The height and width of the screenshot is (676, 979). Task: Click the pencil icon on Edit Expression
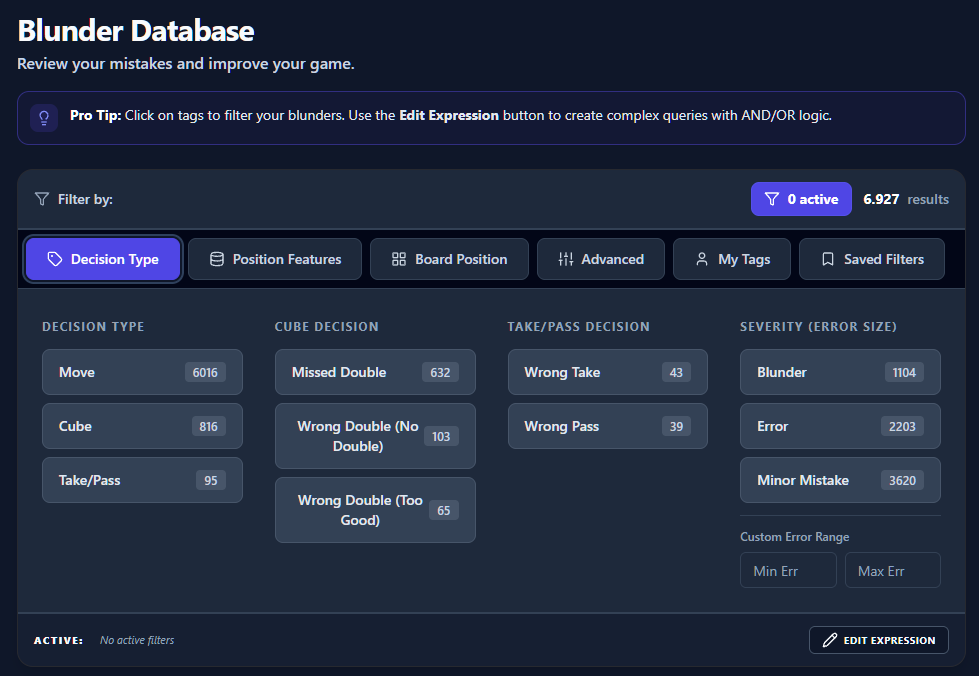click(830, 640)
